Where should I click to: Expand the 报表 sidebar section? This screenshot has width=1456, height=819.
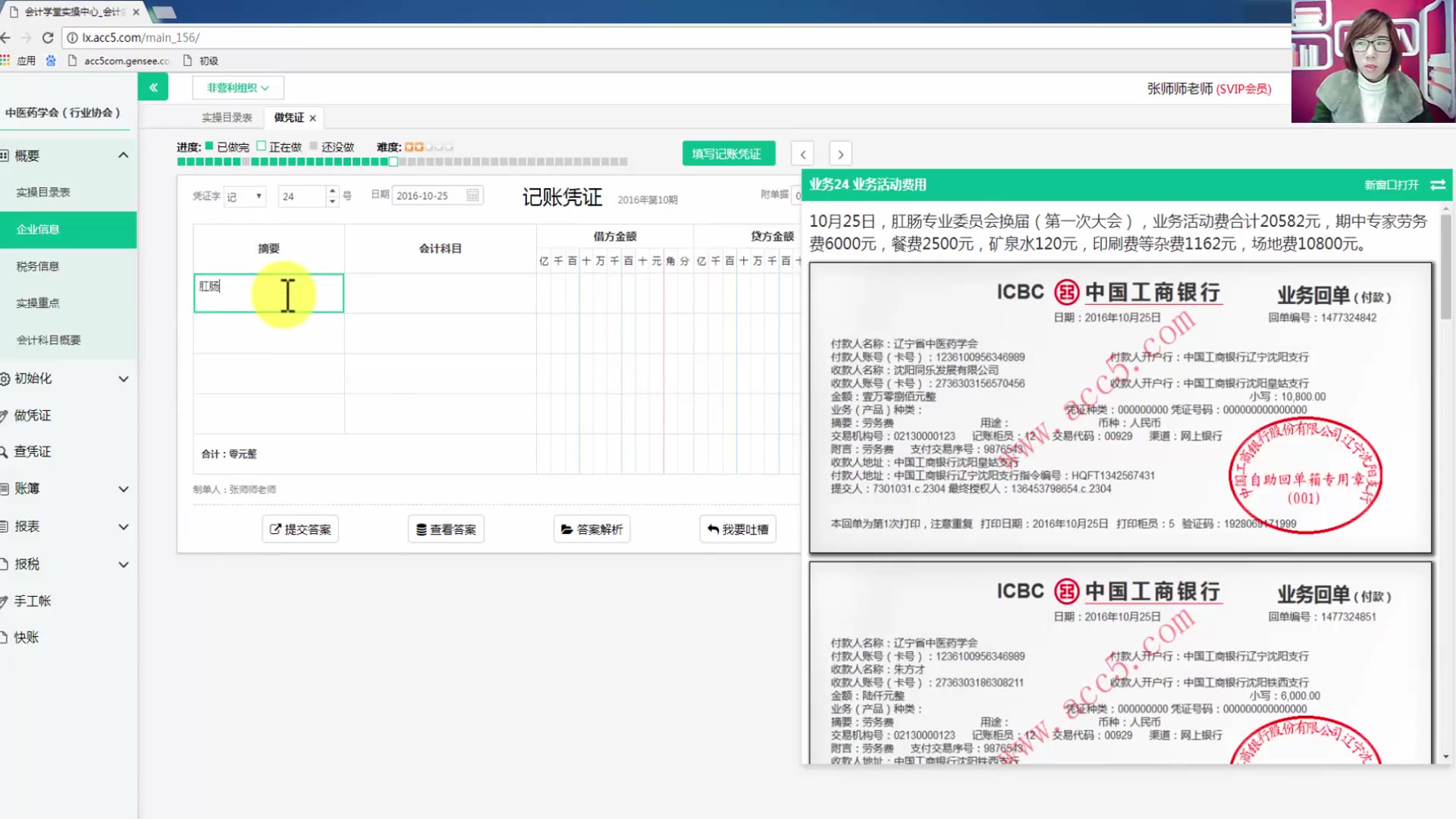(123, 527)
